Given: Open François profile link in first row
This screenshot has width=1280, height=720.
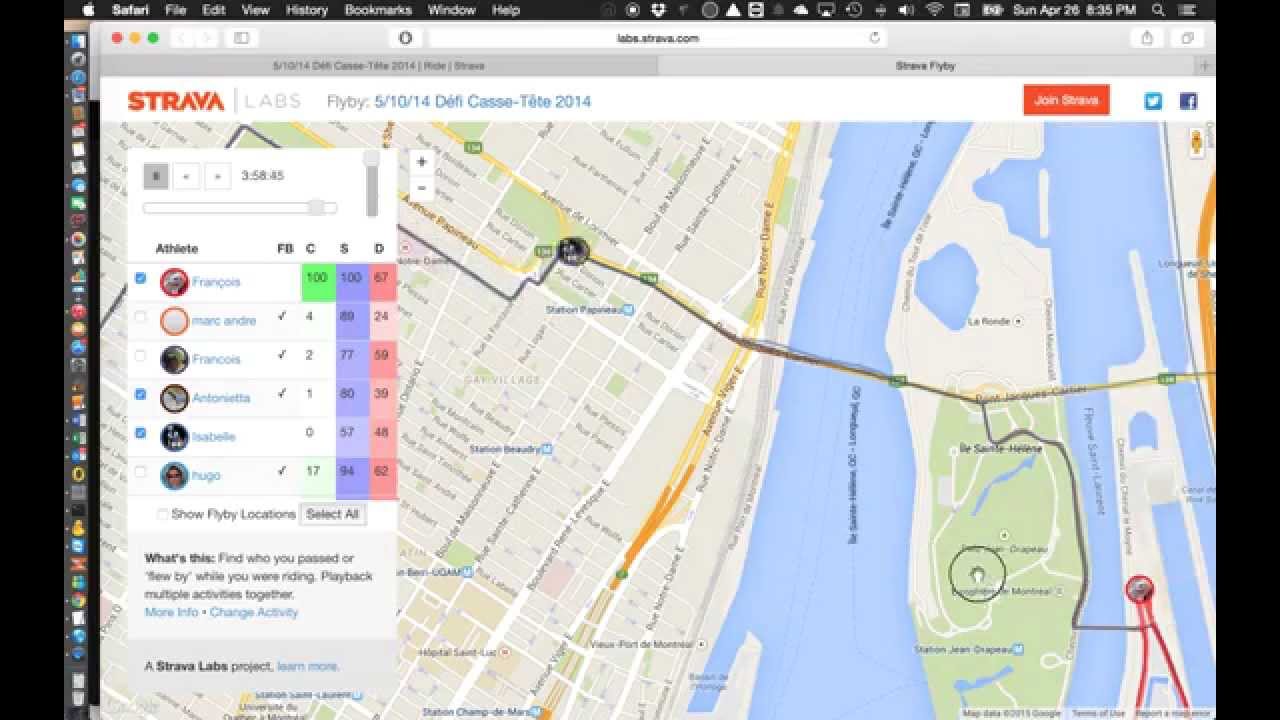Looking at the screenshot, I should 216,282.
